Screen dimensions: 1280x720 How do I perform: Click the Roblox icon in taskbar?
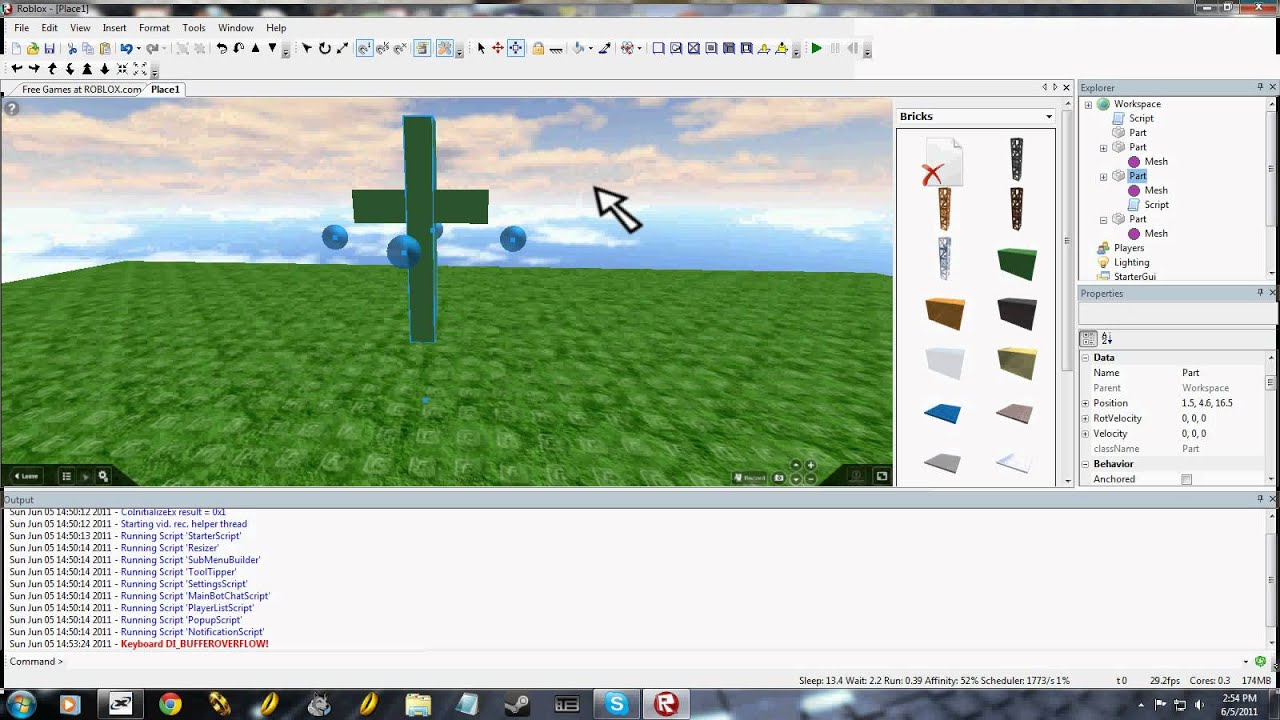point(666,705)
